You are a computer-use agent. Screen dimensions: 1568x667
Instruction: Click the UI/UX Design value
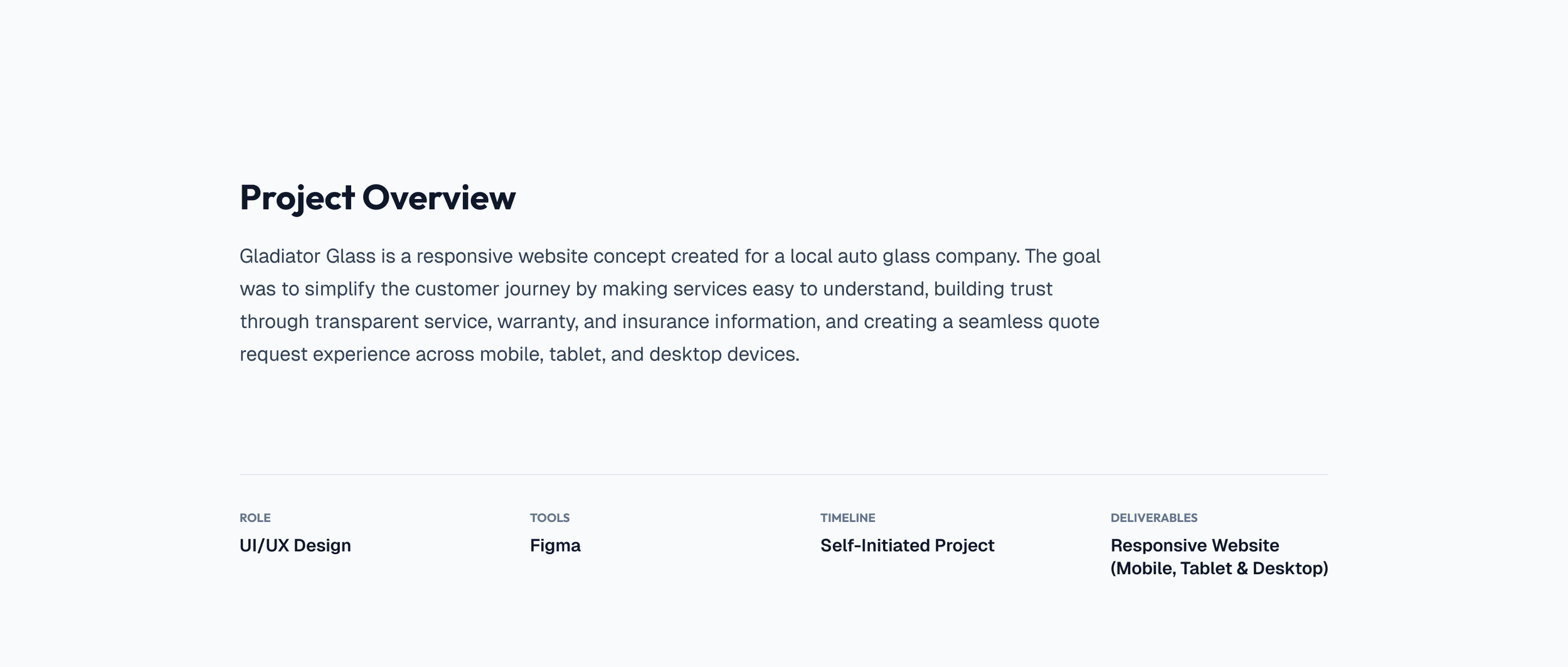point(295,545)
